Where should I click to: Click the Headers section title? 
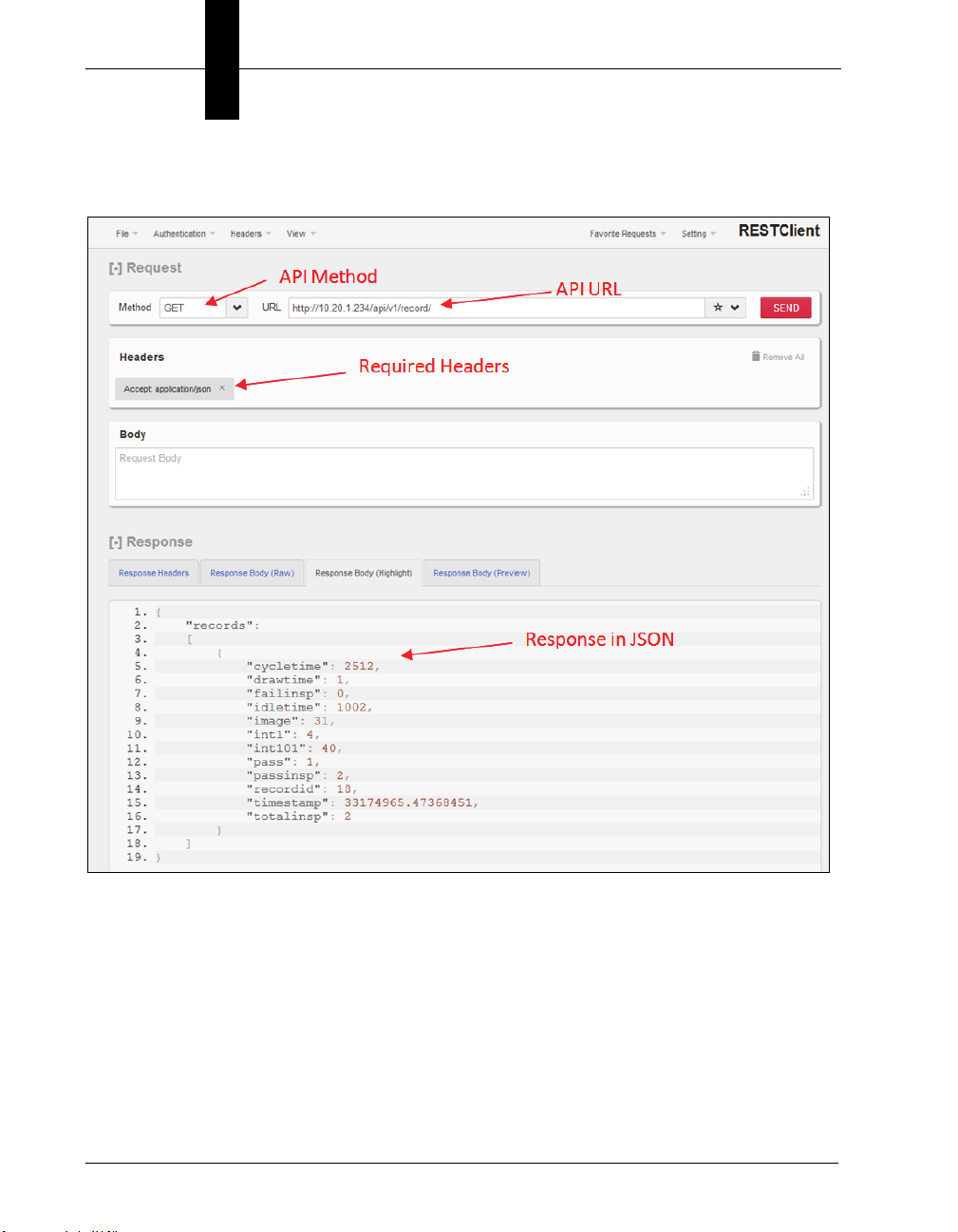pyautogui.click(x=141, y=357)
